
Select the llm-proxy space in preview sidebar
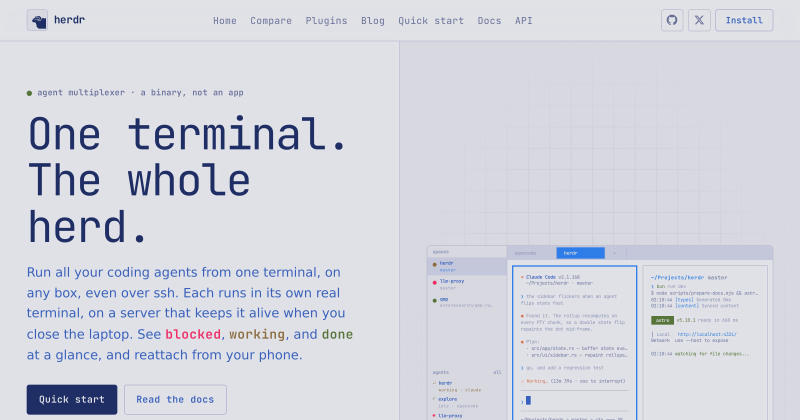pyautogui.click(x=467, y=284)
